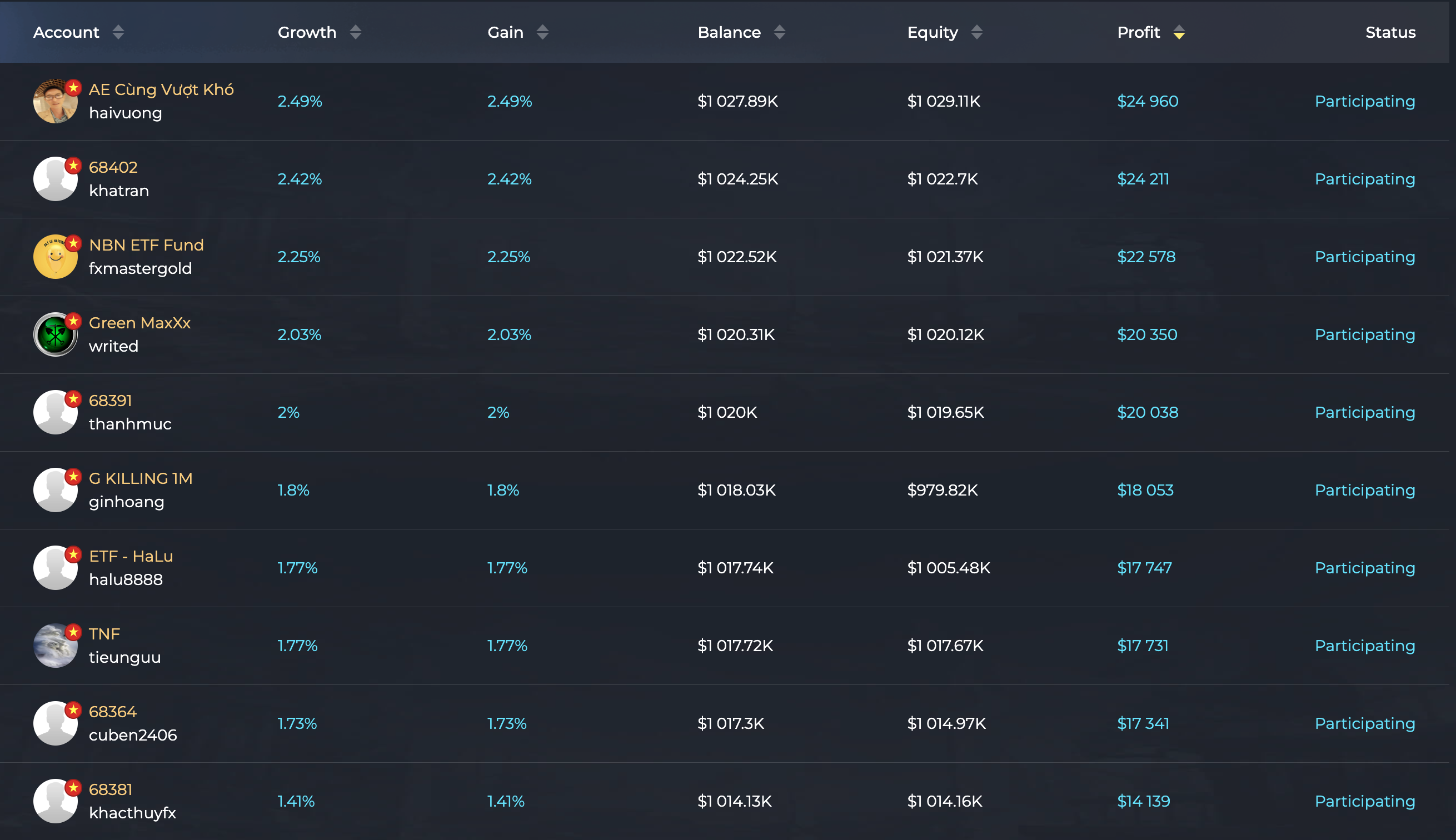Click ginhoang's Participating status
Screen dimensions: 1456x840
[x=1365, y=491]
